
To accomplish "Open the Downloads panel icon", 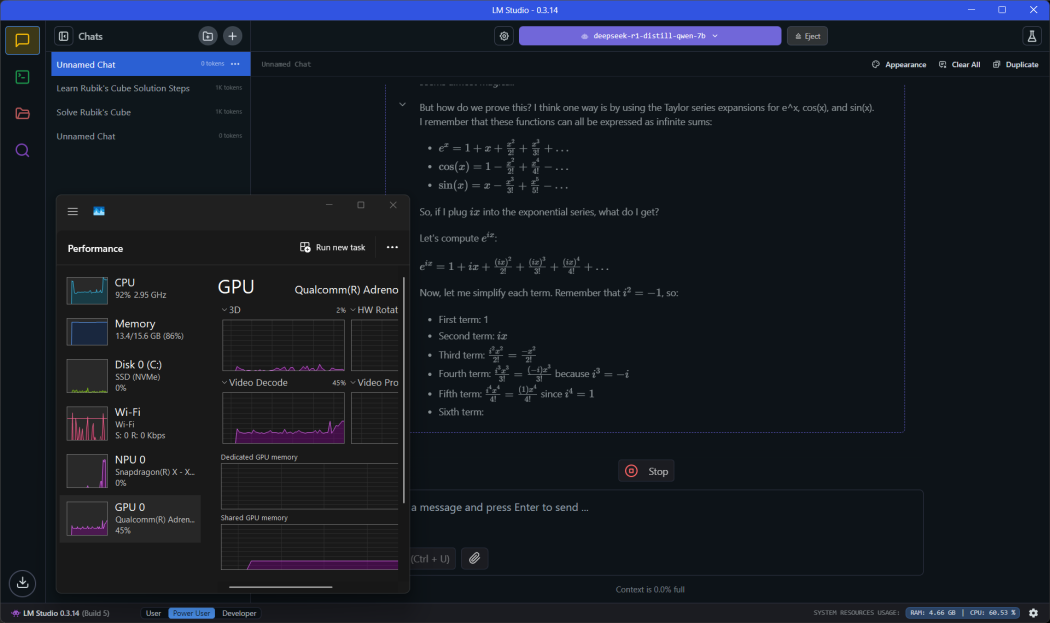I will pyautogui.click(x=22, y=582).
